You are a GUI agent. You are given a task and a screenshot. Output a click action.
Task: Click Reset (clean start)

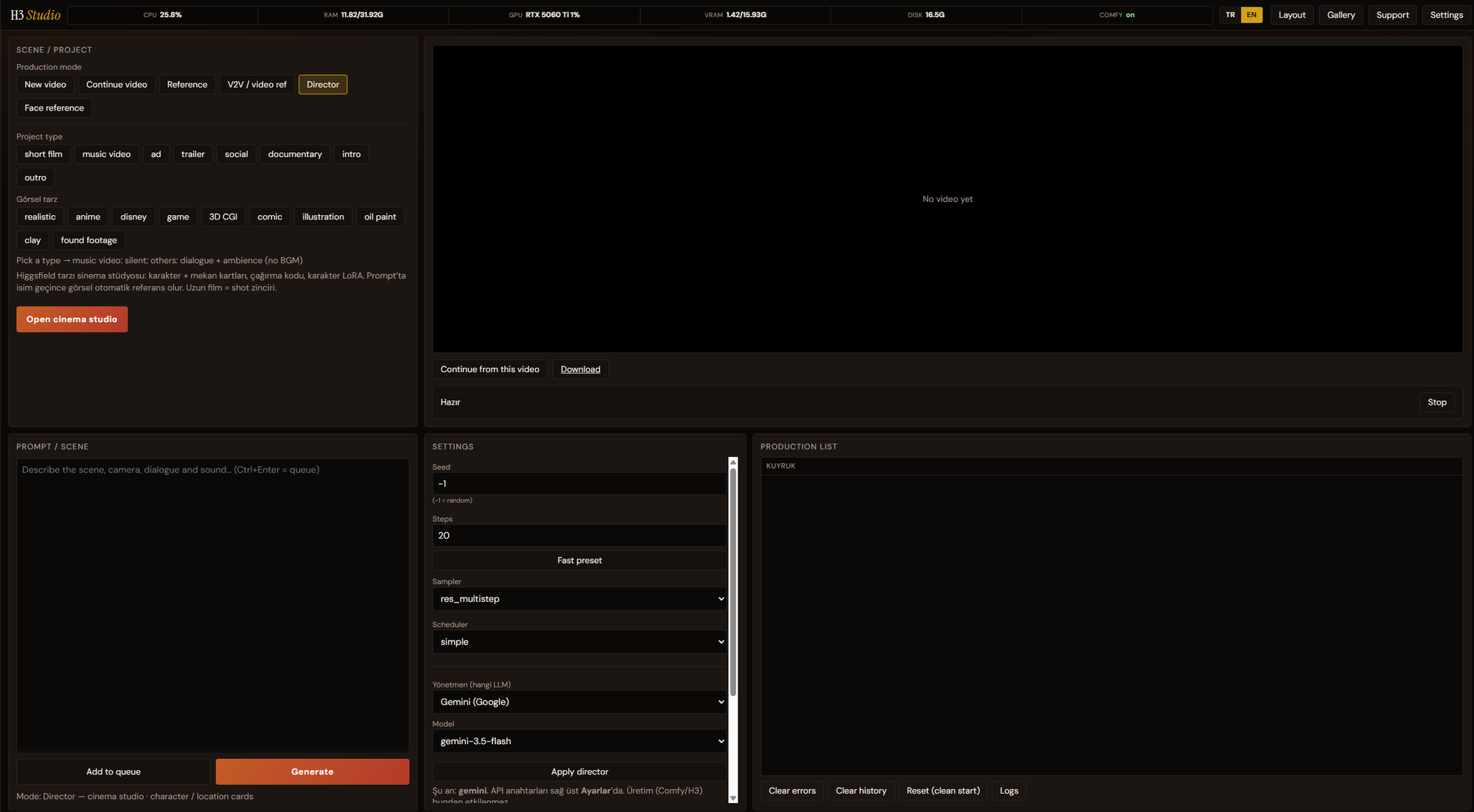[943, 791]
